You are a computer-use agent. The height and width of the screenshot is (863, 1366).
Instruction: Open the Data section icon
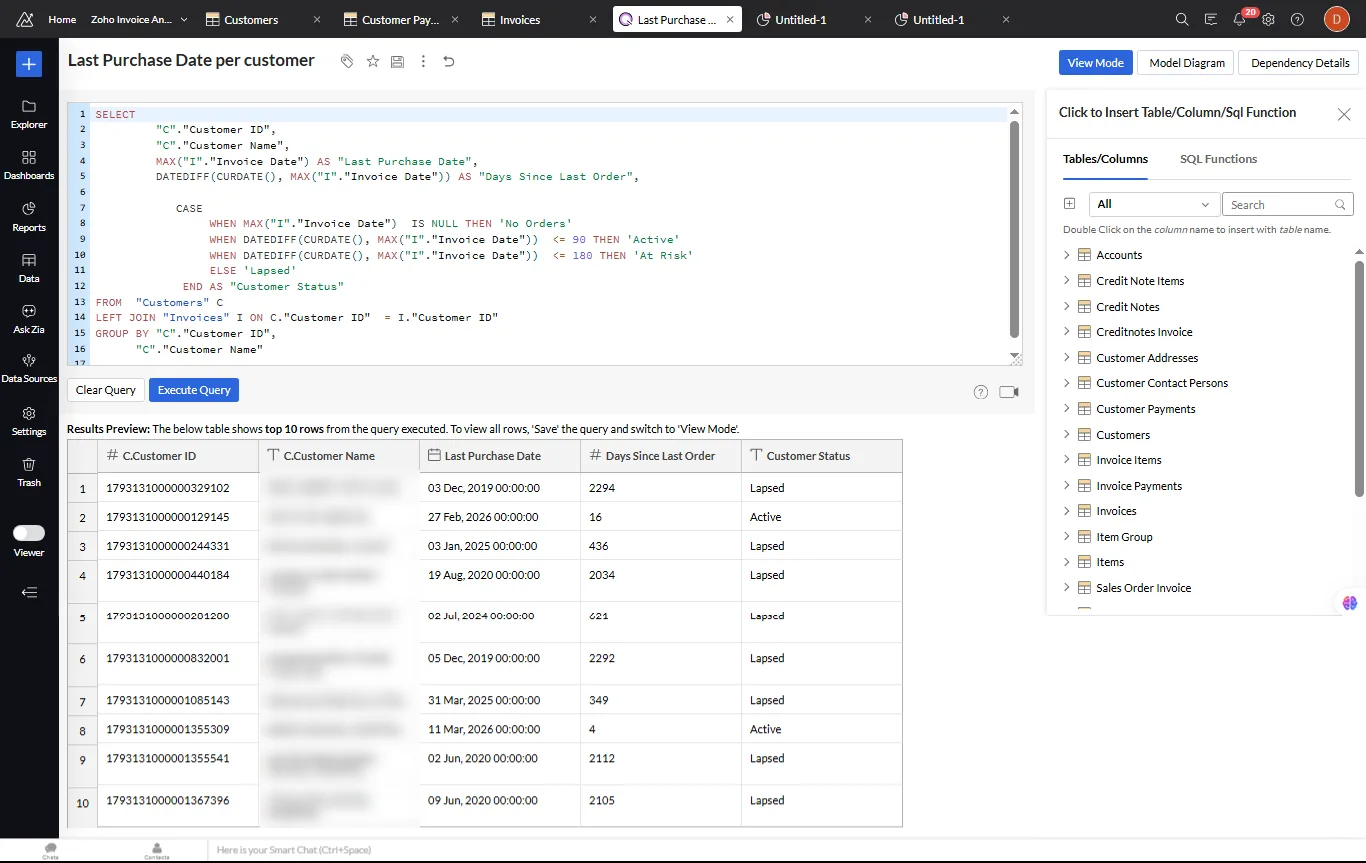coord(29,268)
